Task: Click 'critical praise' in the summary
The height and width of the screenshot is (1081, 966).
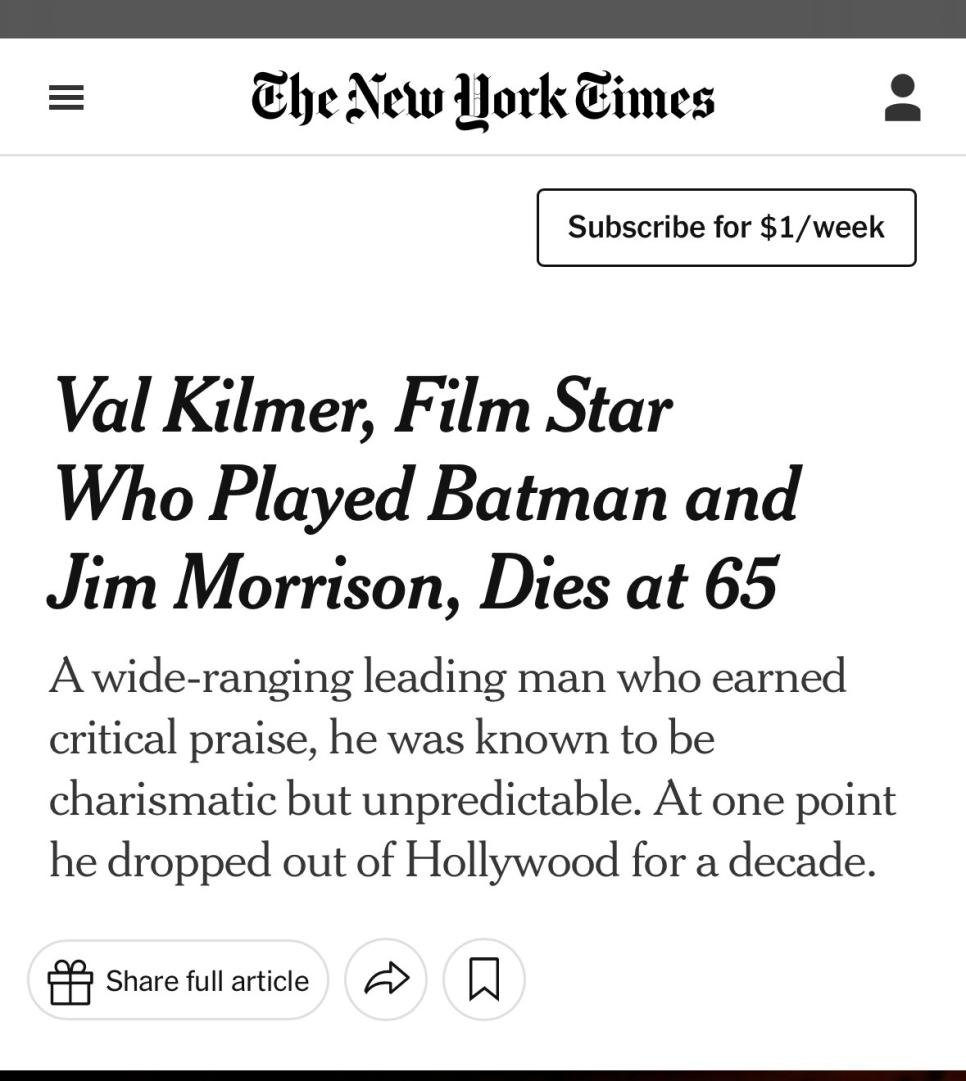Action: tap(181, 739)
